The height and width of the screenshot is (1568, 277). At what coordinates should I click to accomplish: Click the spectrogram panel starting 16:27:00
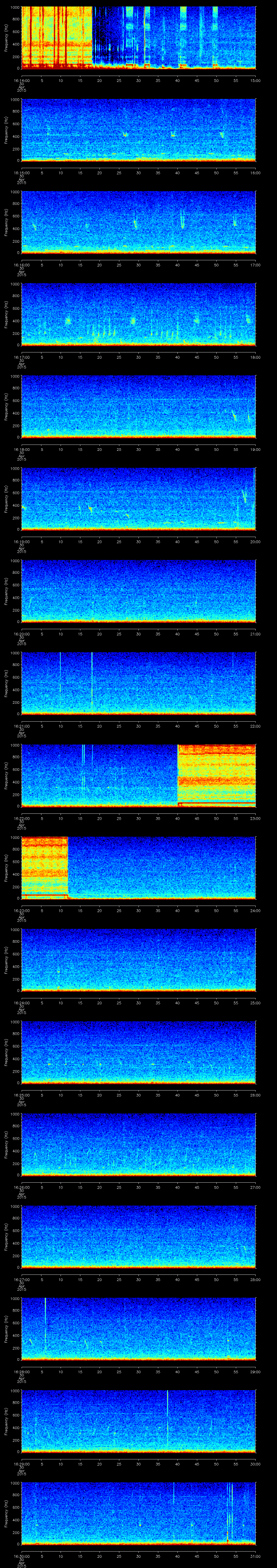click(138, 1237)
